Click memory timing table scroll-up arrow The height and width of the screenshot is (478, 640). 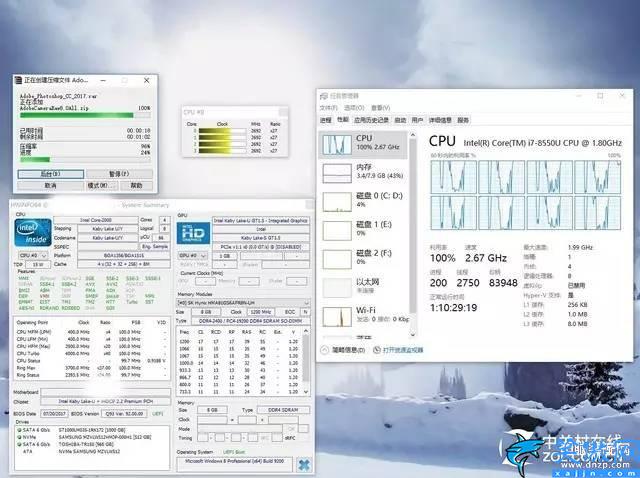306,331
